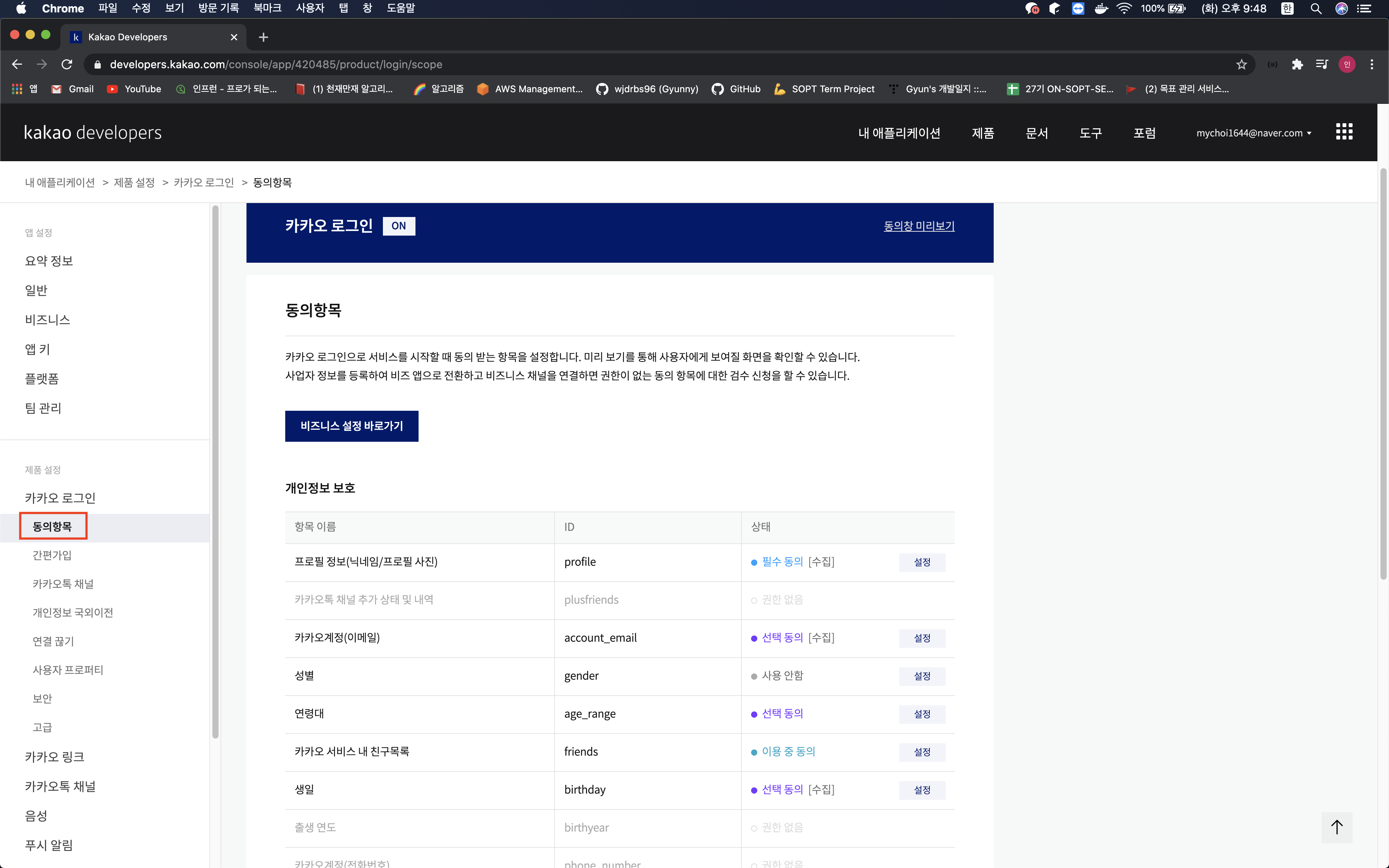Click the 비즈니스 설정 바로가기 button
1389x868 pixels.
351,426
